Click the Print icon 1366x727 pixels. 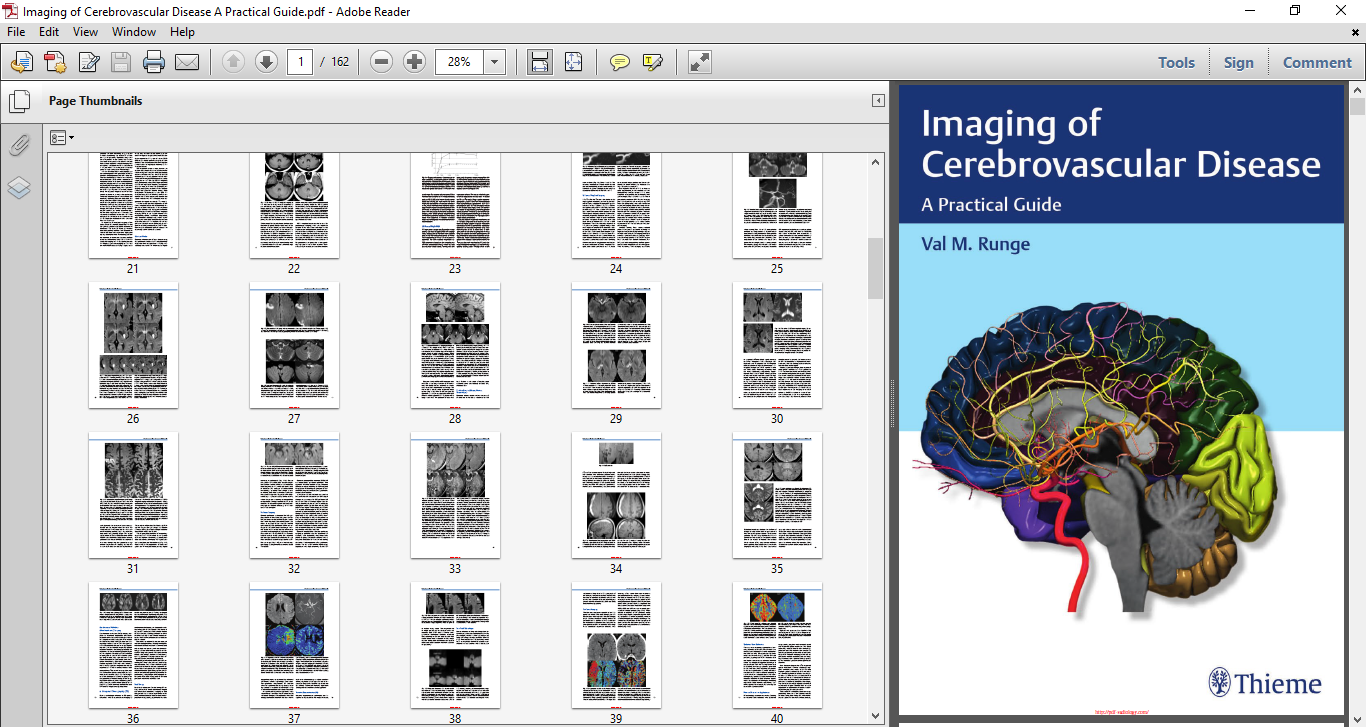[154, 62]
